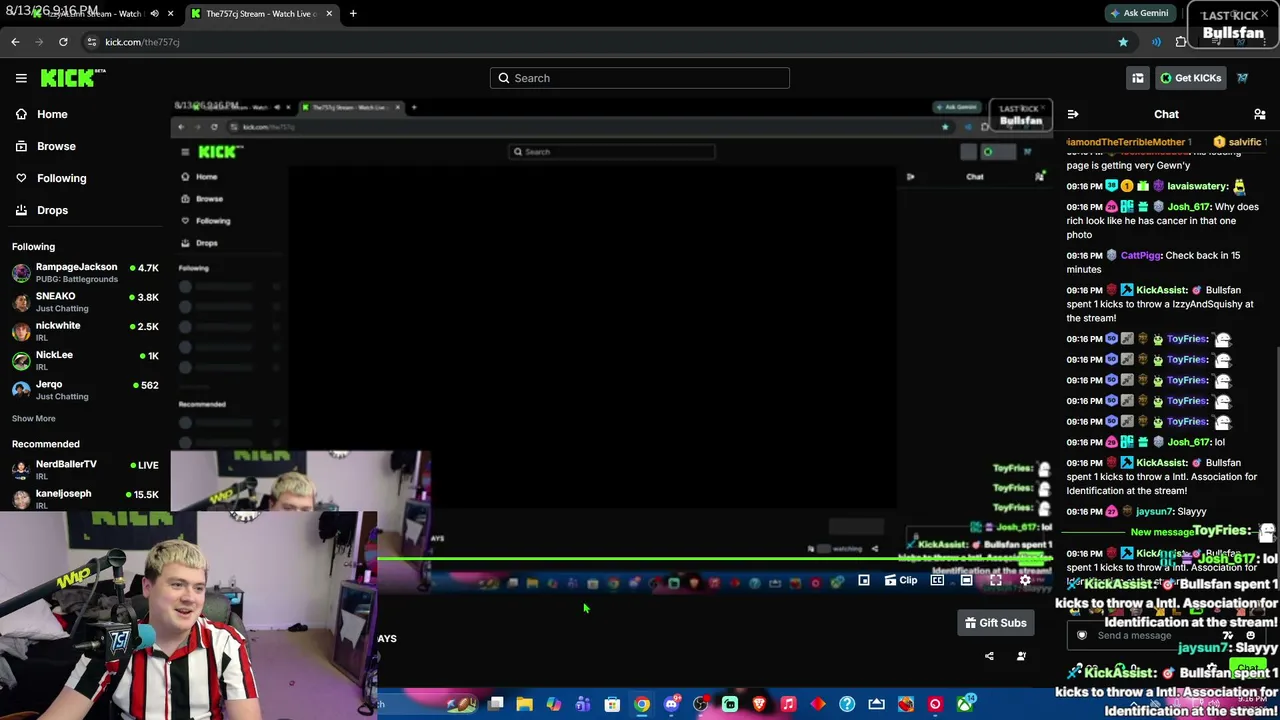Open NerdBallerTV in Recommended
Image resolution: width=1280 pixels, height=720 pixels.
coord(85,469)
